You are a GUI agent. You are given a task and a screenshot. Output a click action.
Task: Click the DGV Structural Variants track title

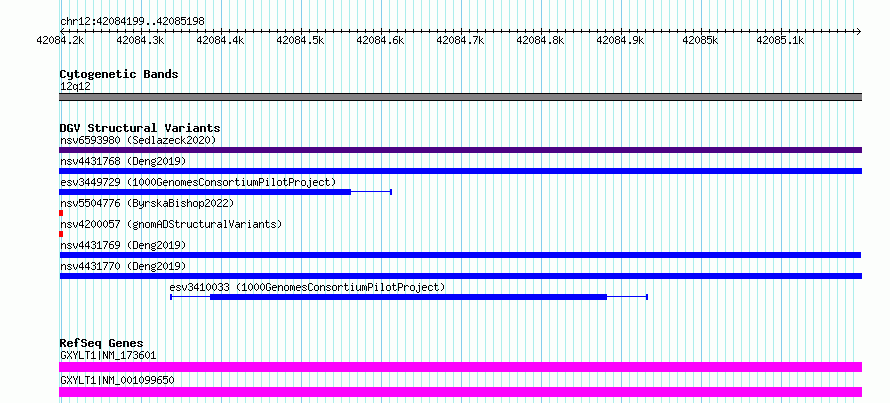tap(140, 128)
